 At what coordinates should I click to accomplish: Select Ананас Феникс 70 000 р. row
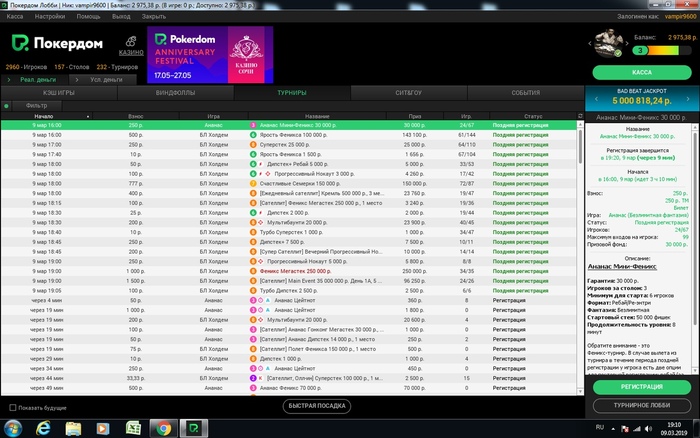pos(289,388)
